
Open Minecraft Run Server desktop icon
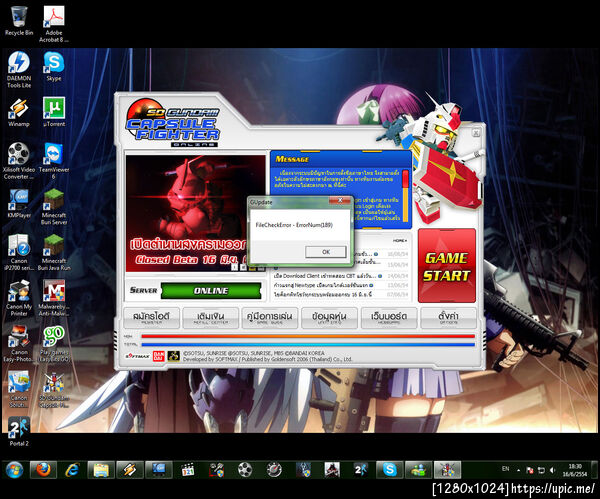(x=54, y=207)
